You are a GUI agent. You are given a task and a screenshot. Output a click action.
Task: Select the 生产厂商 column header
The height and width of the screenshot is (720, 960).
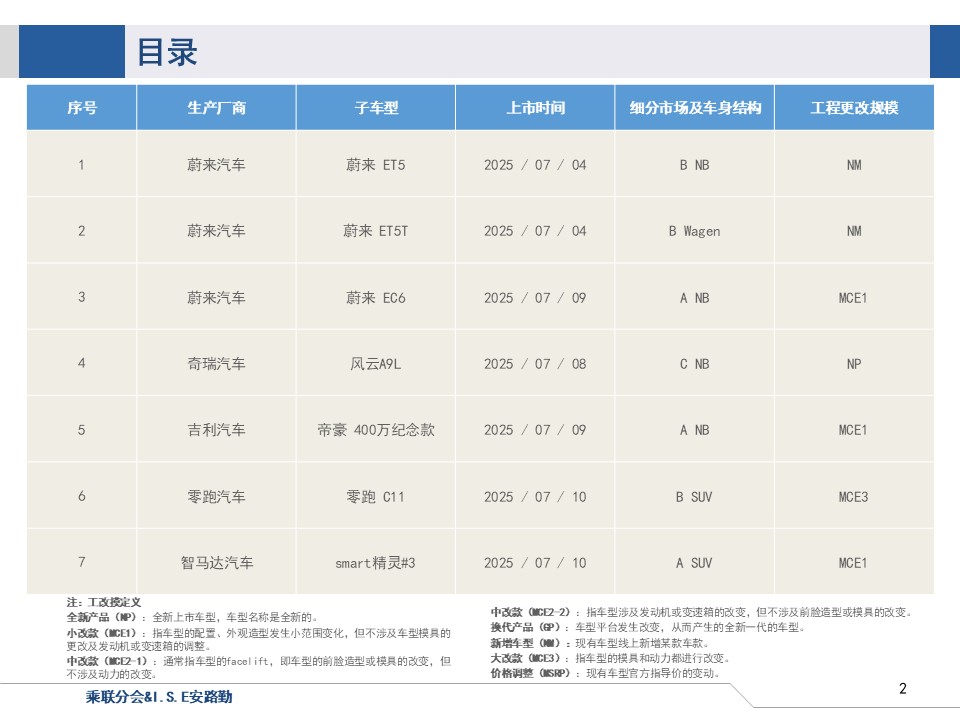(216, 108)
